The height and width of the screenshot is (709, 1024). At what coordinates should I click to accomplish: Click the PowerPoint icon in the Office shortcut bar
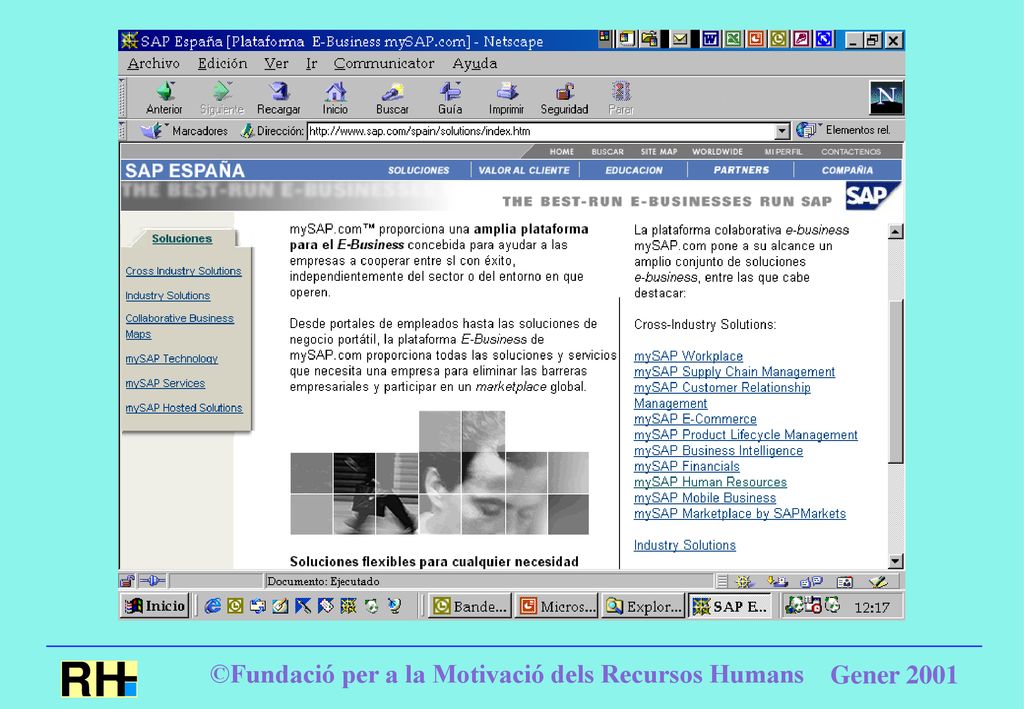(756, 39)
